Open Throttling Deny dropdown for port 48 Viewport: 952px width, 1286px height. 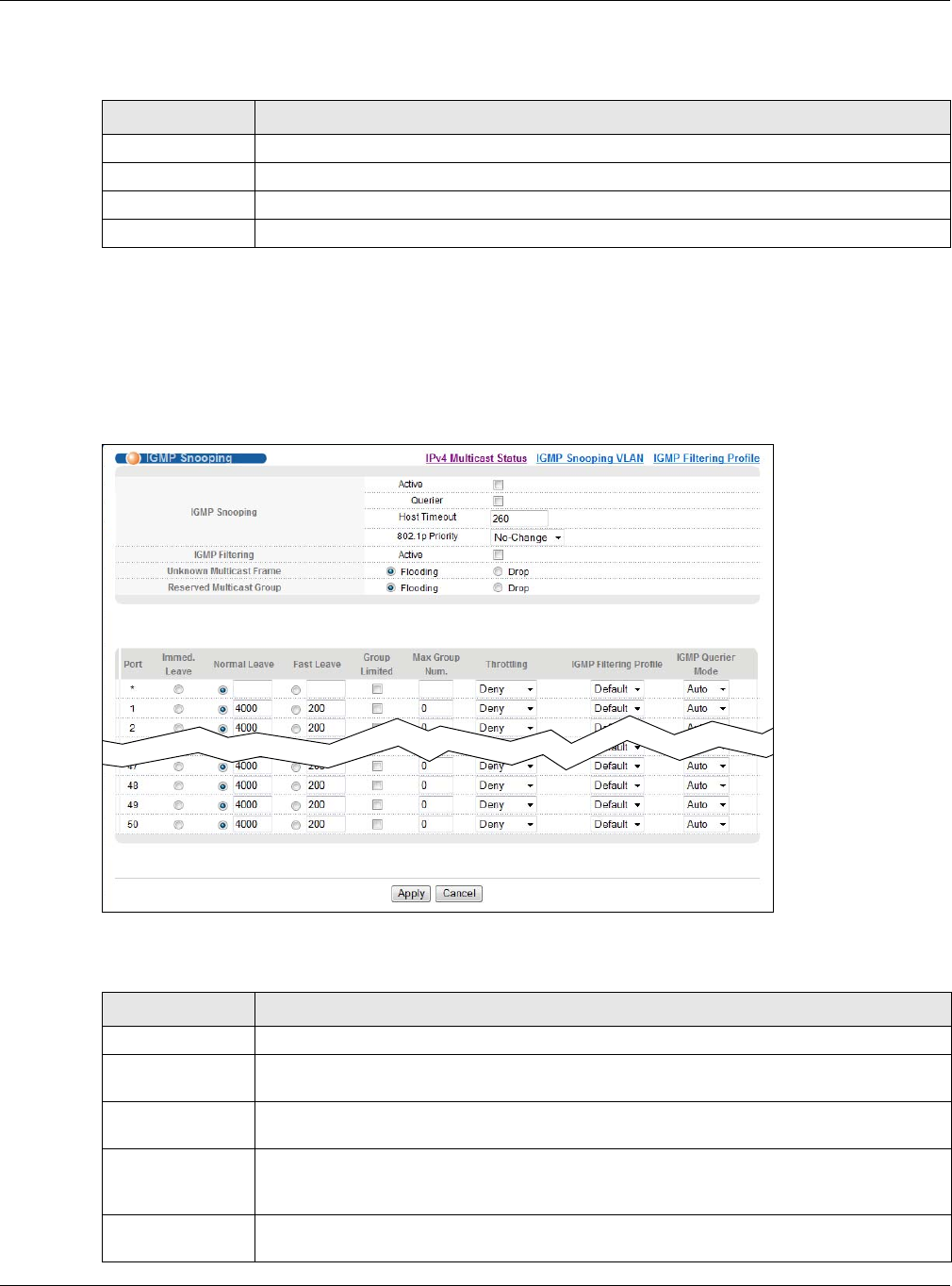[x=506, y=785]
